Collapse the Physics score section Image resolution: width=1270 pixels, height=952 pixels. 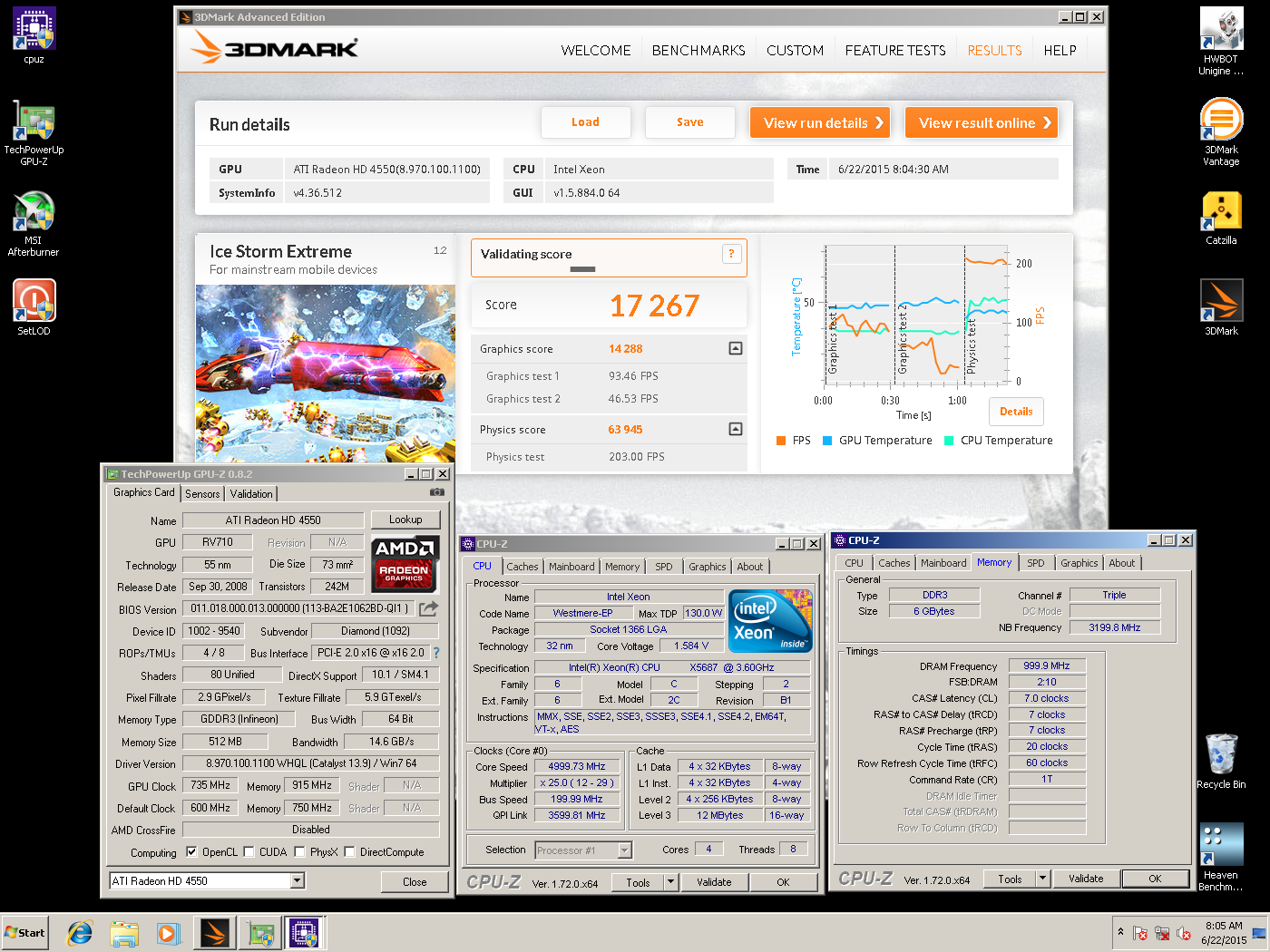[x=736, y=429]
